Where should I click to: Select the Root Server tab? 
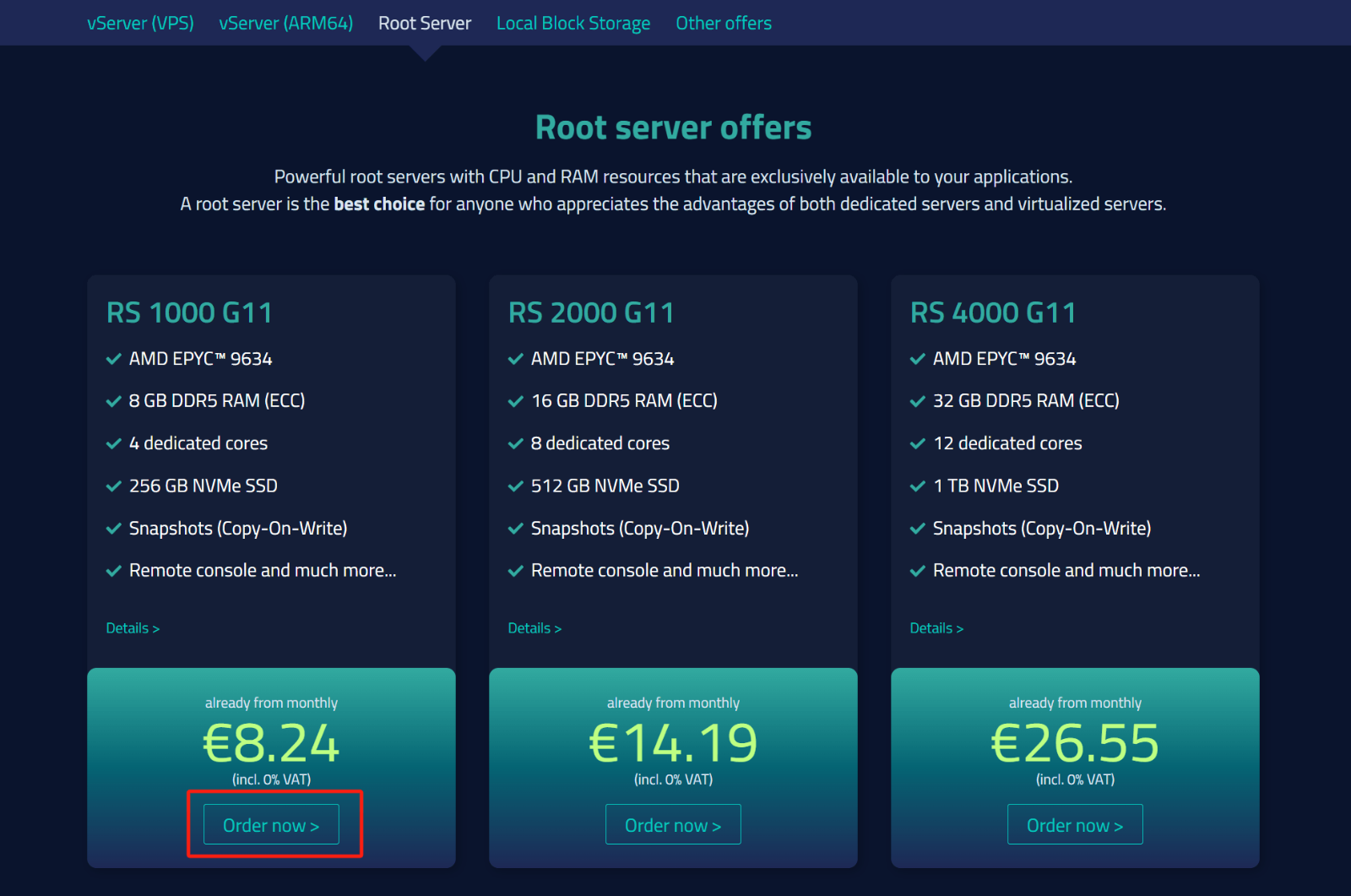(x=424, y=23)
